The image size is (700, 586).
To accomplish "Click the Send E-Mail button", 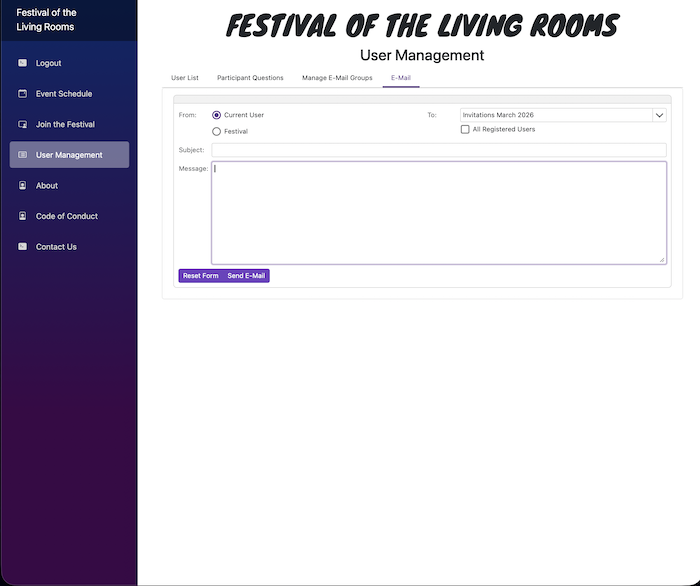I will 246,276.
